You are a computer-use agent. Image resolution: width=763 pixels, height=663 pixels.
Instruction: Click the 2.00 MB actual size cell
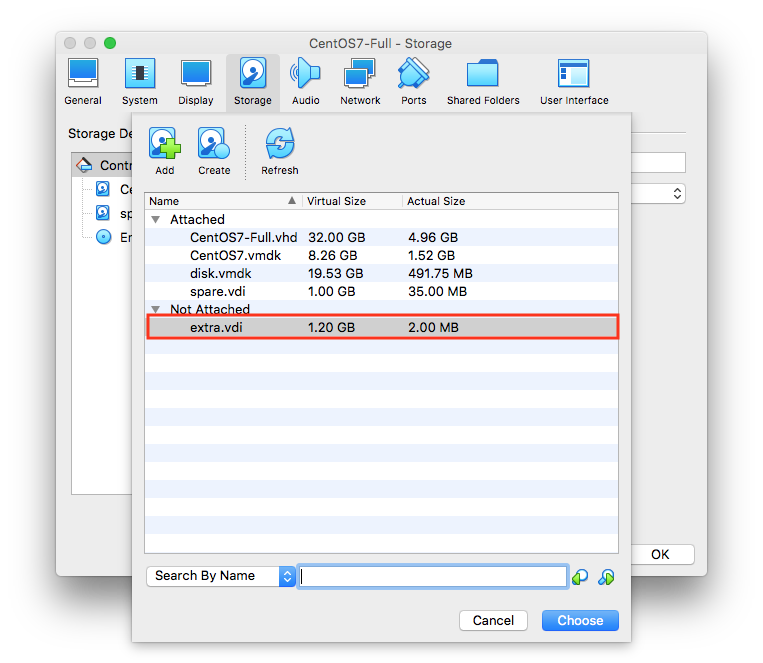434,327
